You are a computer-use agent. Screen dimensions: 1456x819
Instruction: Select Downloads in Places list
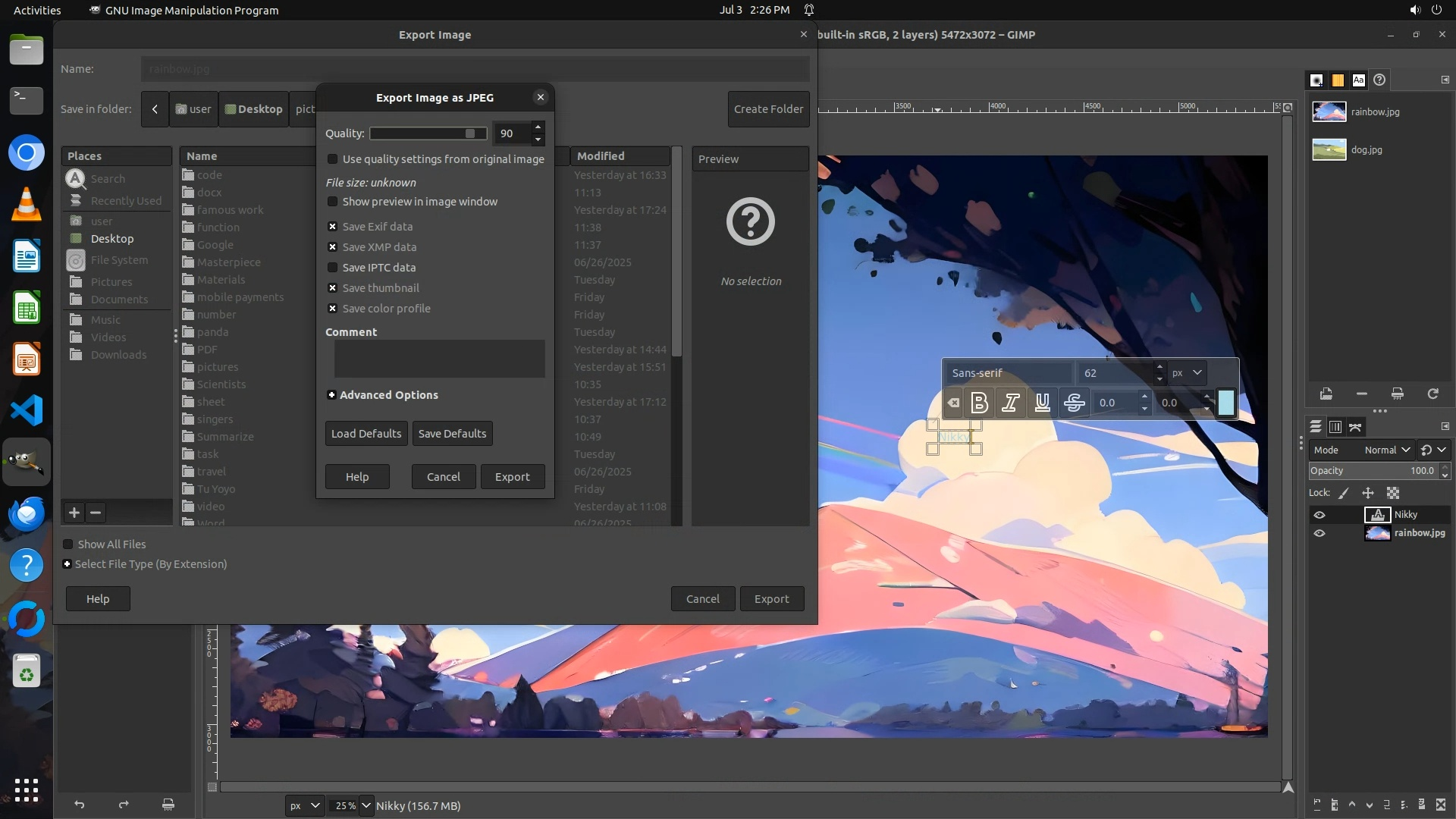tap(118, 355)
